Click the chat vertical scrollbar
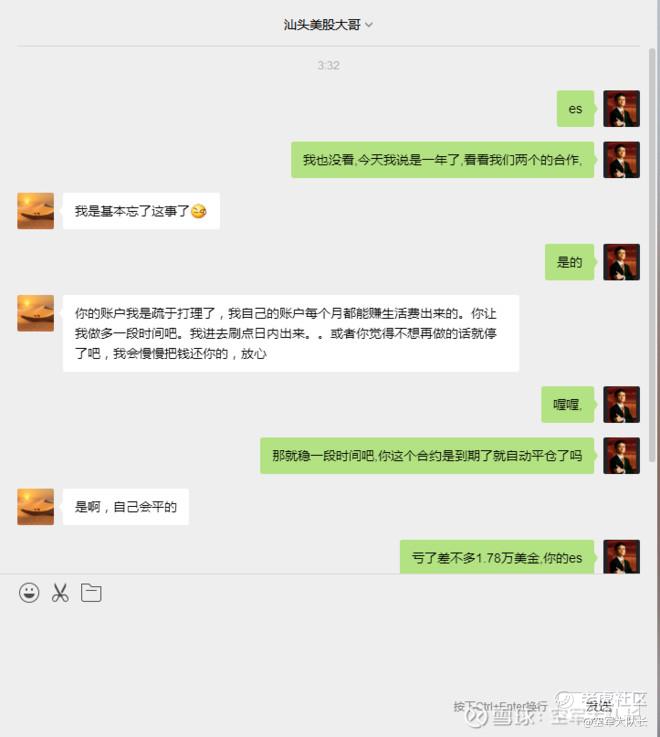 [x=652, y=254]
